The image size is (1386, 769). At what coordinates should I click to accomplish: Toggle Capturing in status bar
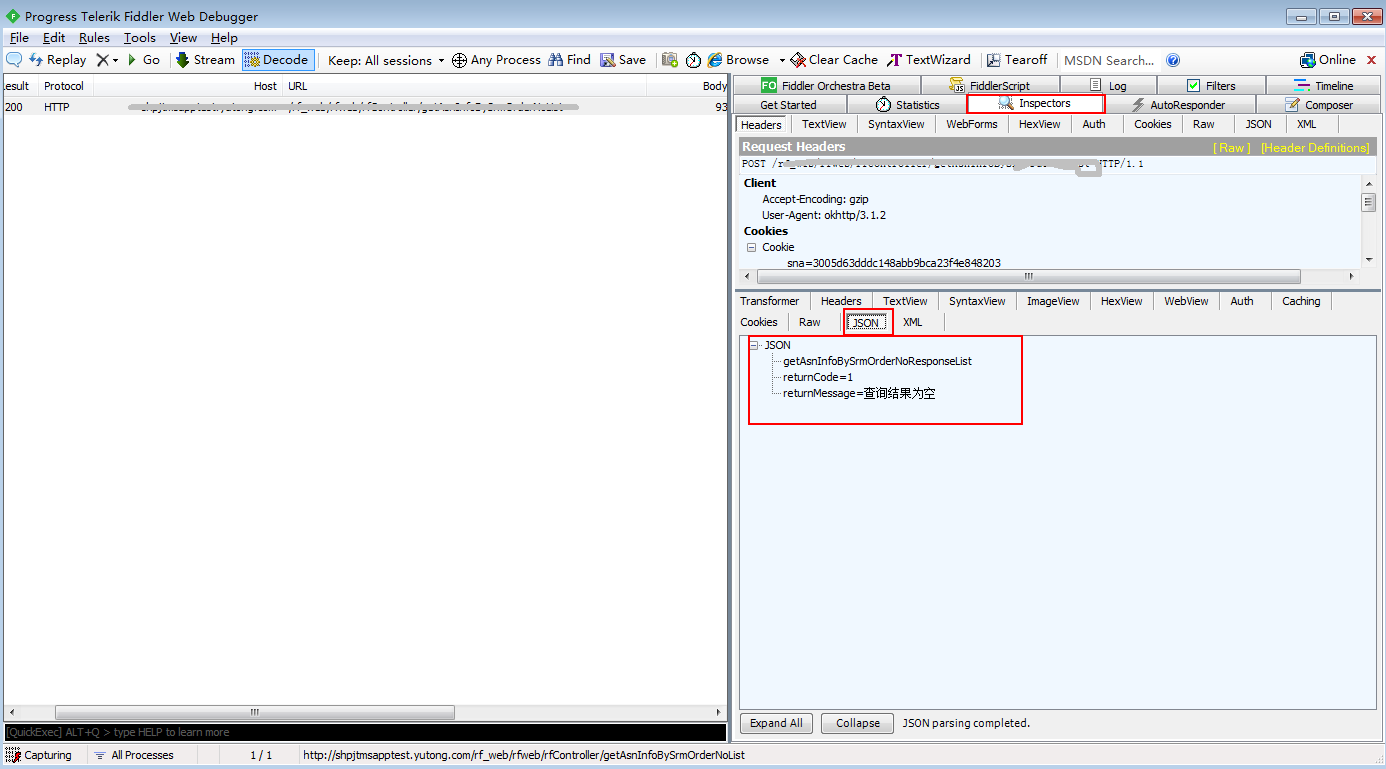pyautogui.click(x=39, y=755)
